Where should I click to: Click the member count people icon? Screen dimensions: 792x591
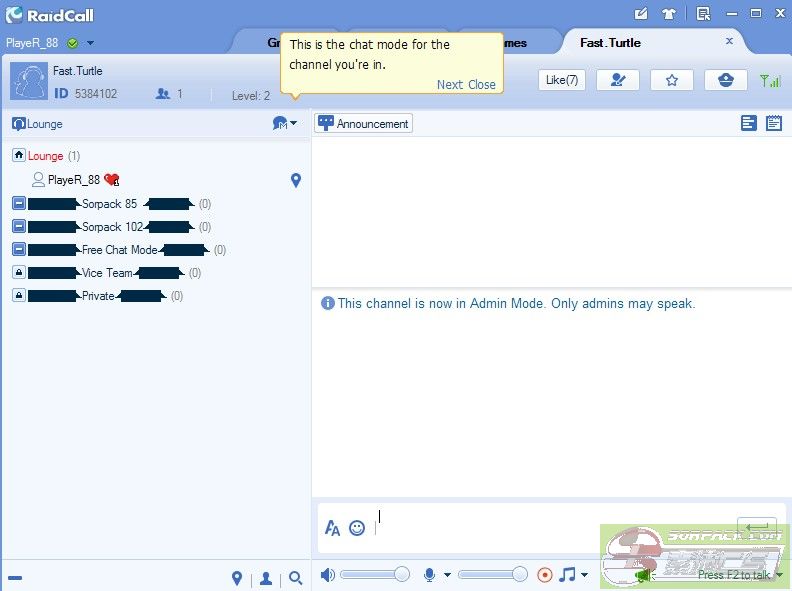(163, 94)
